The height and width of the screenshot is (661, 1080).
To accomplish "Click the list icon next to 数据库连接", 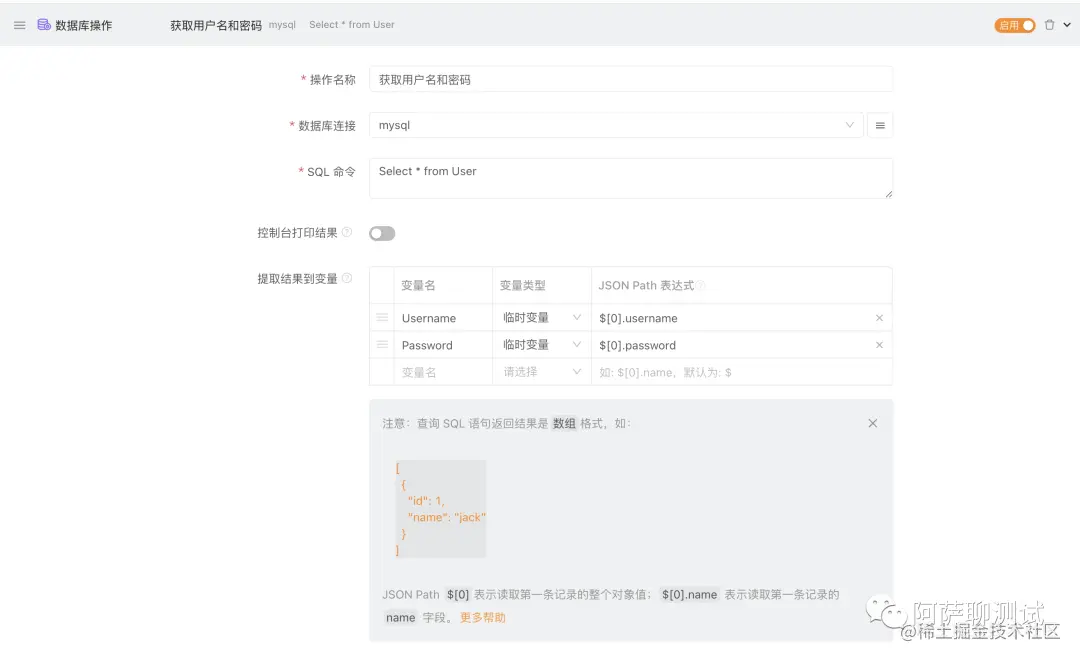I will click(879, 124).
